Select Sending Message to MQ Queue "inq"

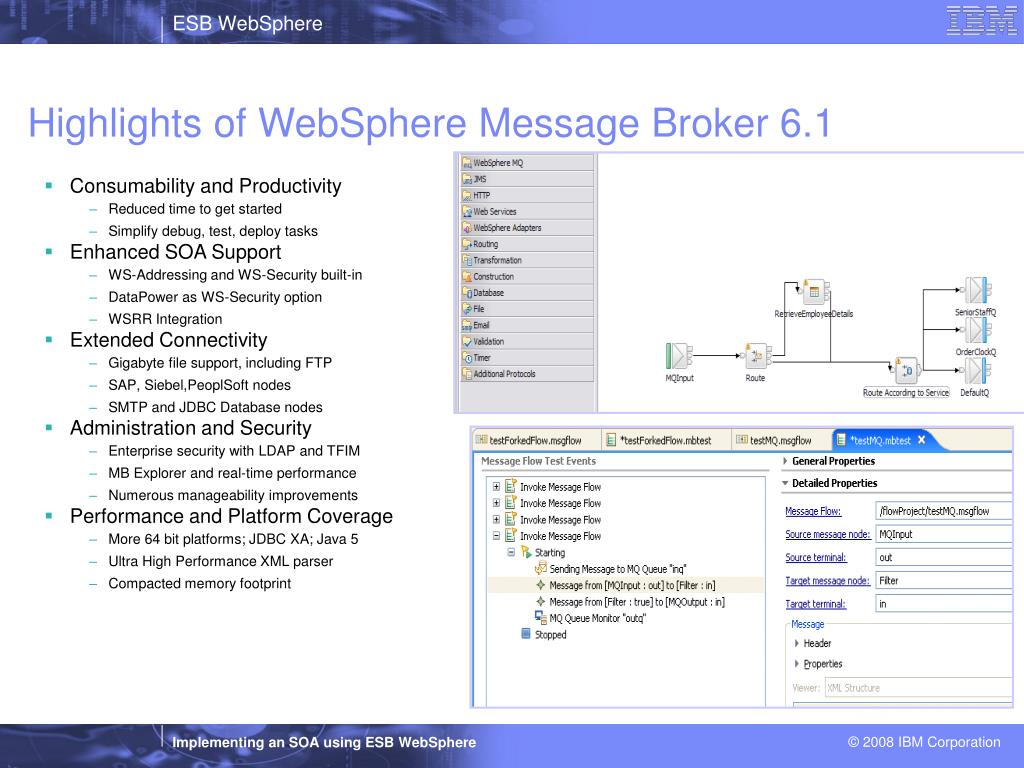617,569
